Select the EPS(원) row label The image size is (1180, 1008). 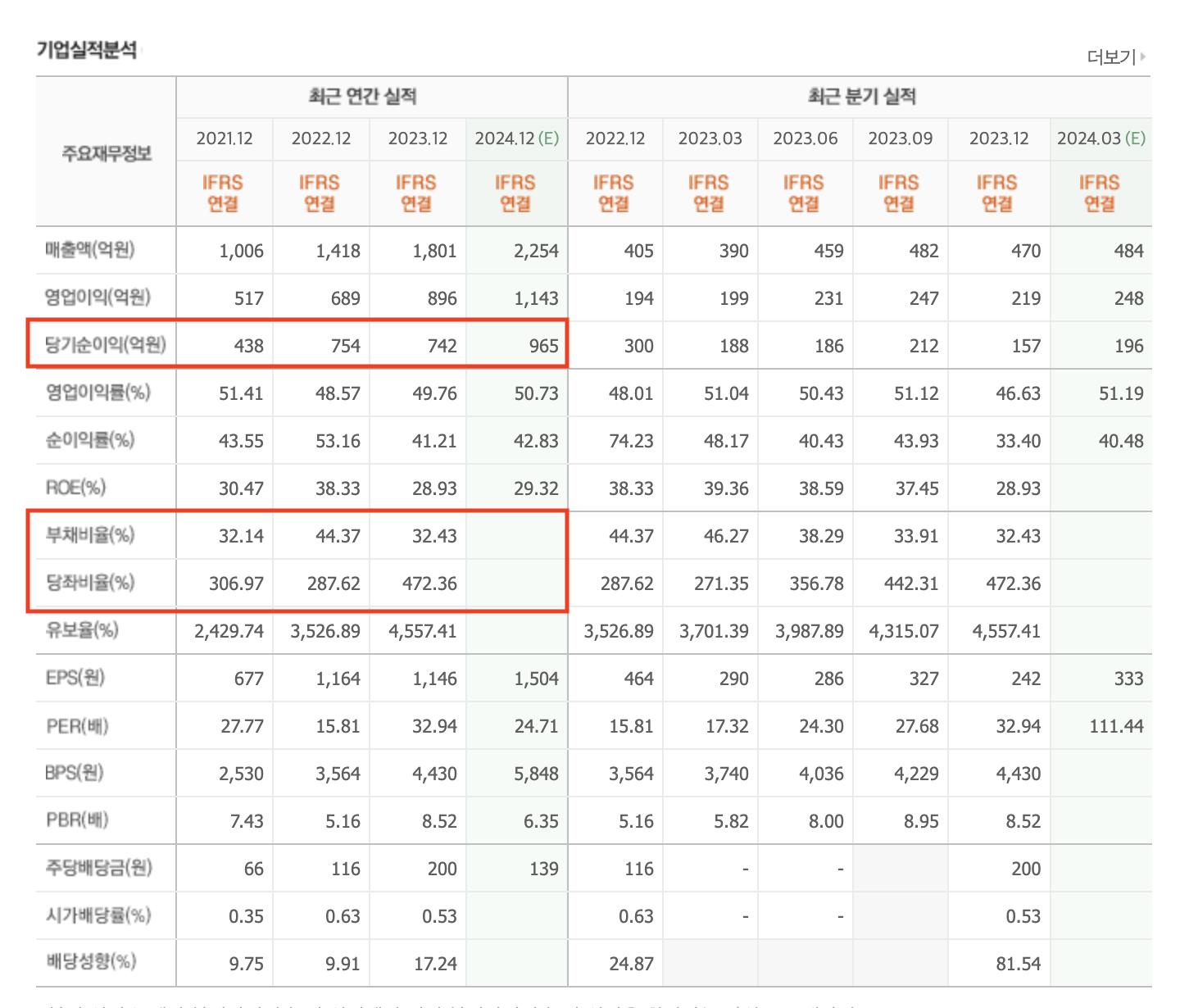77,679
